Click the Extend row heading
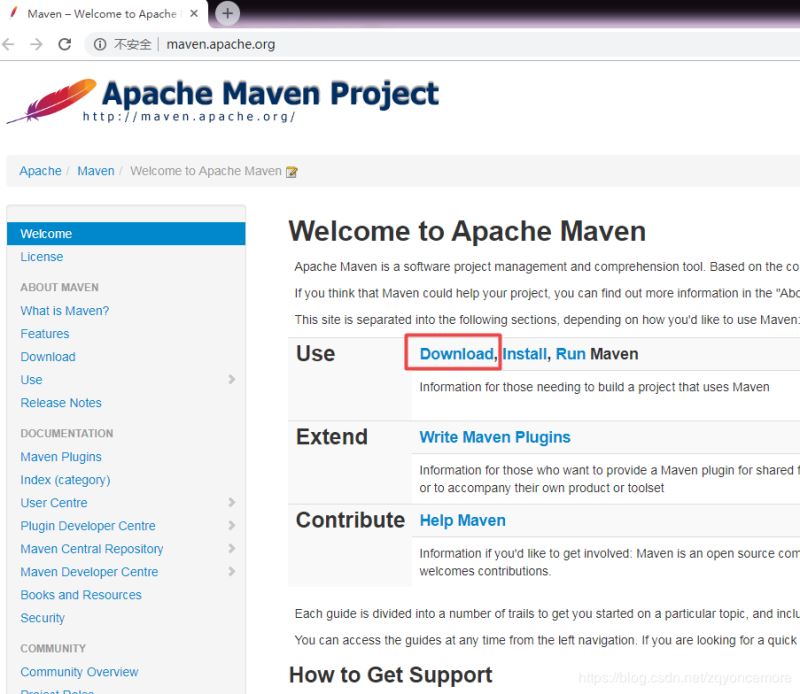The width and height of the screenshot is (800, 694). pyautogui.click(x=332, y=437)
